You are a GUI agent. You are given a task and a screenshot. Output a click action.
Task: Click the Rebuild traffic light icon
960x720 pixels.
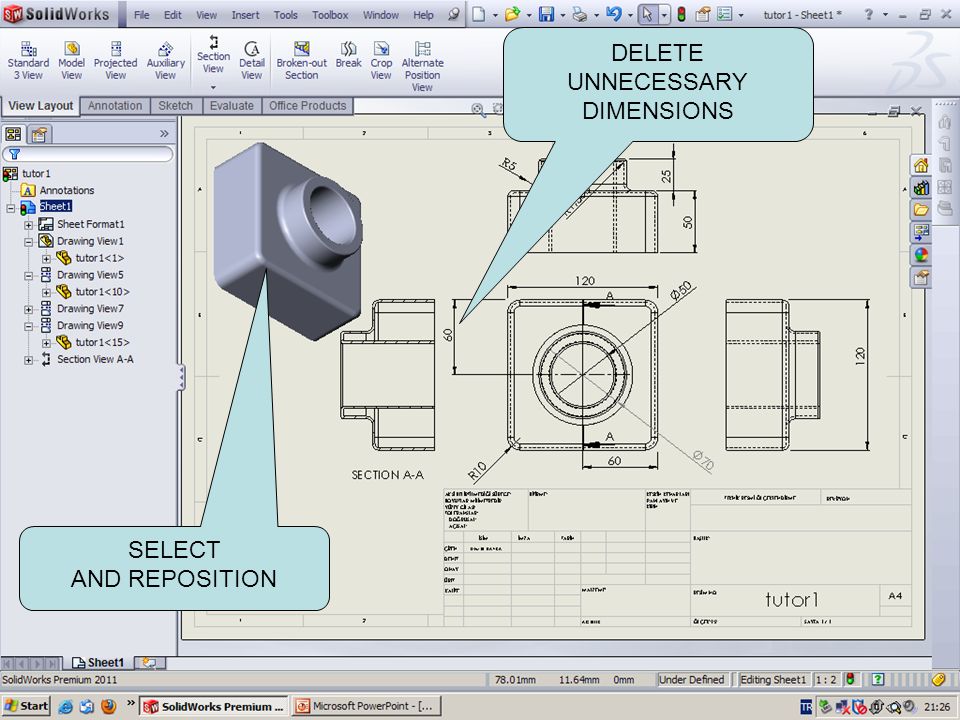(681, 14)
